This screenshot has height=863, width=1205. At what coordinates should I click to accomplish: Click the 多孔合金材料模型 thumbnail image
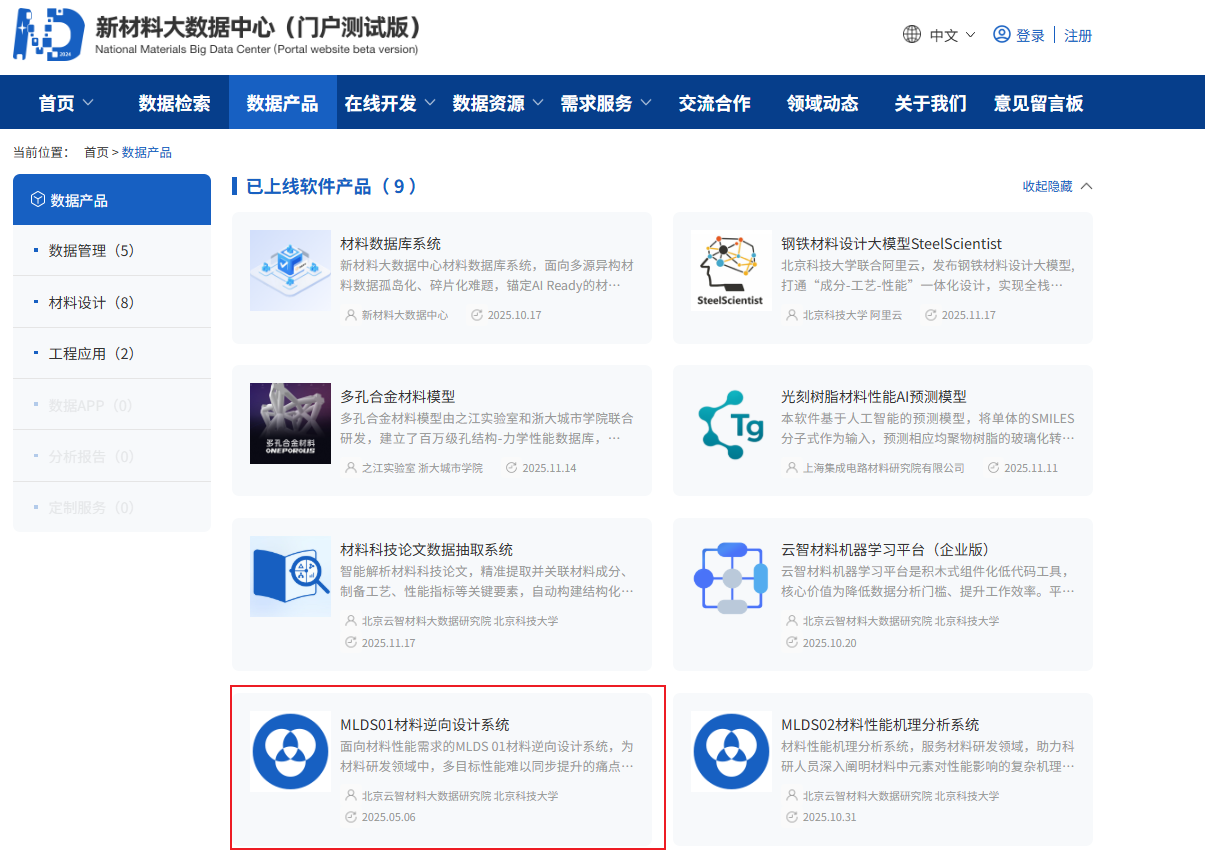point(290,423)
